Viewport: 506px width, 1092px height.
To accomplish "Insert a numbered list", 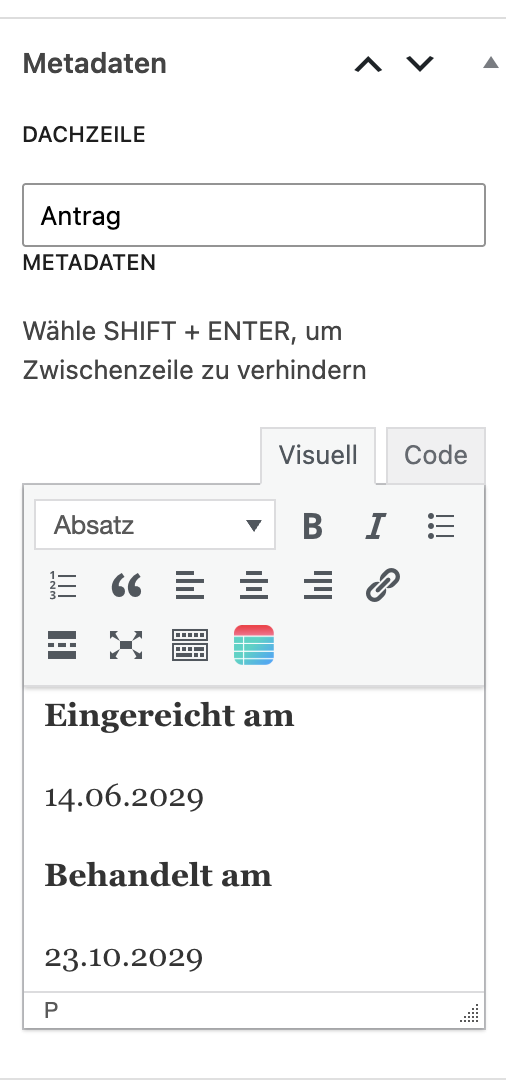I will (x=63, y=585).
